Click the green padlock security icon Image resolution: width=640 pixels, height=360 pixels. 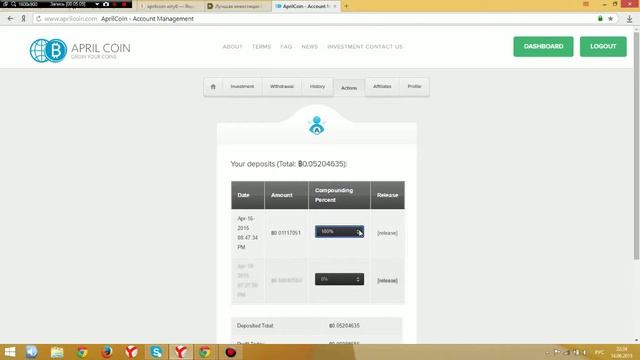coord(600,18)
